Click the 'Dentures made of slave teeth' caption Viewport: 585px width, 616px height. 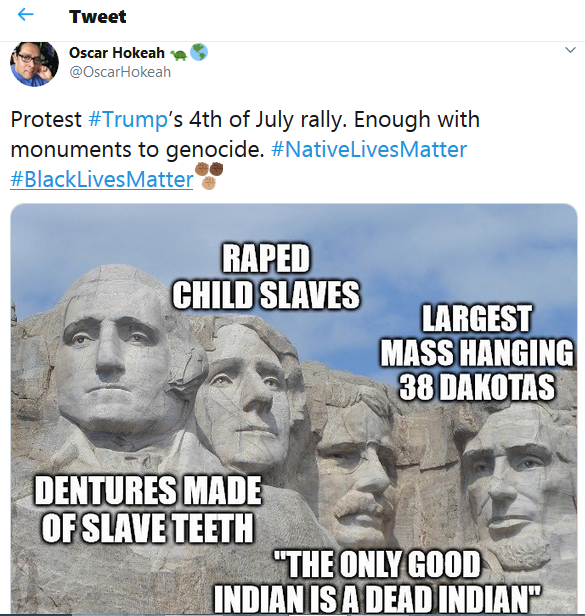148,508
